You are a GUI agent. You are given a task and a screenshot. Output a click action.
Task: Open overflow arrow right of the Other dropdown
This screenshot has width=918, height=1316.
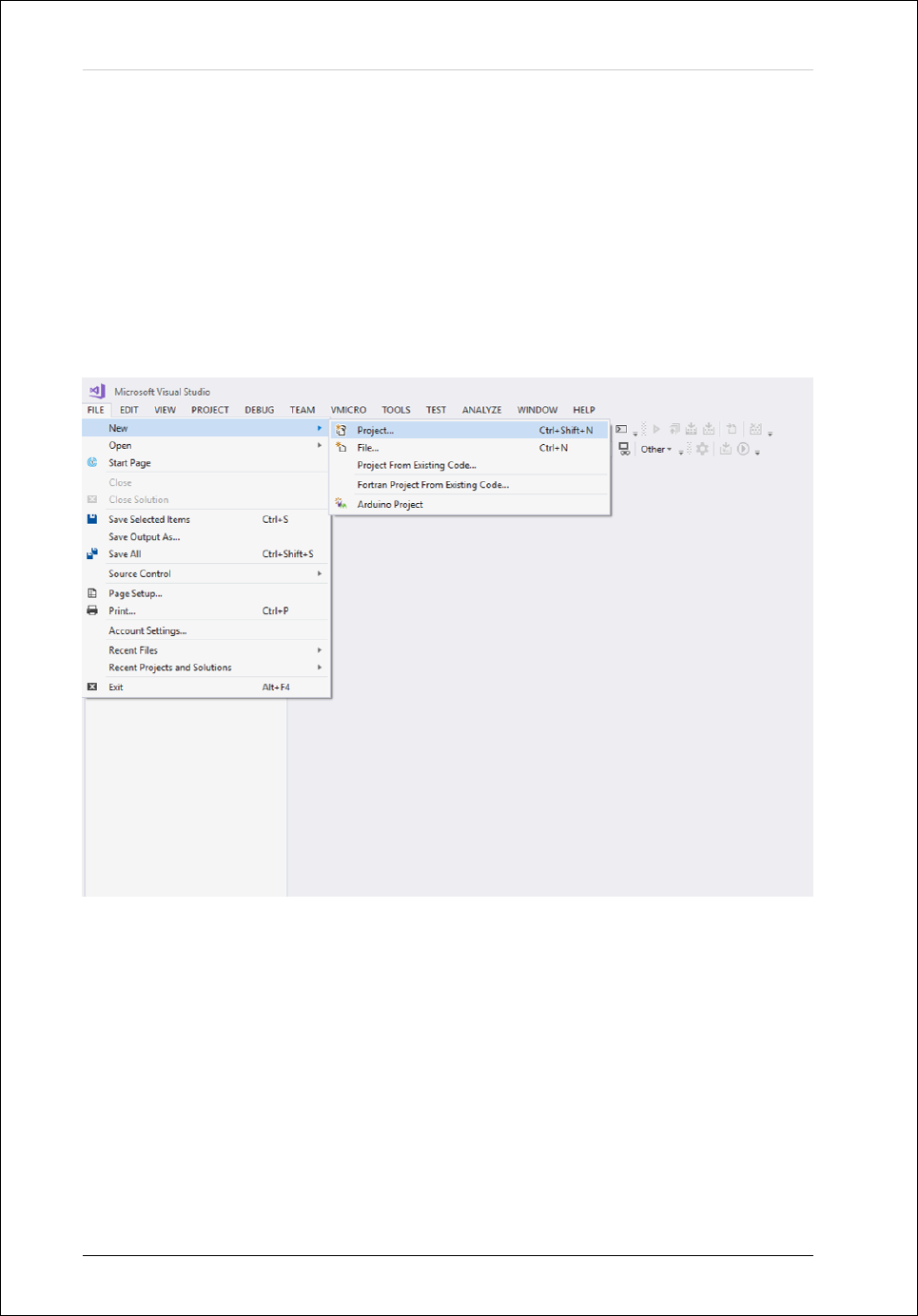point(681,453)
